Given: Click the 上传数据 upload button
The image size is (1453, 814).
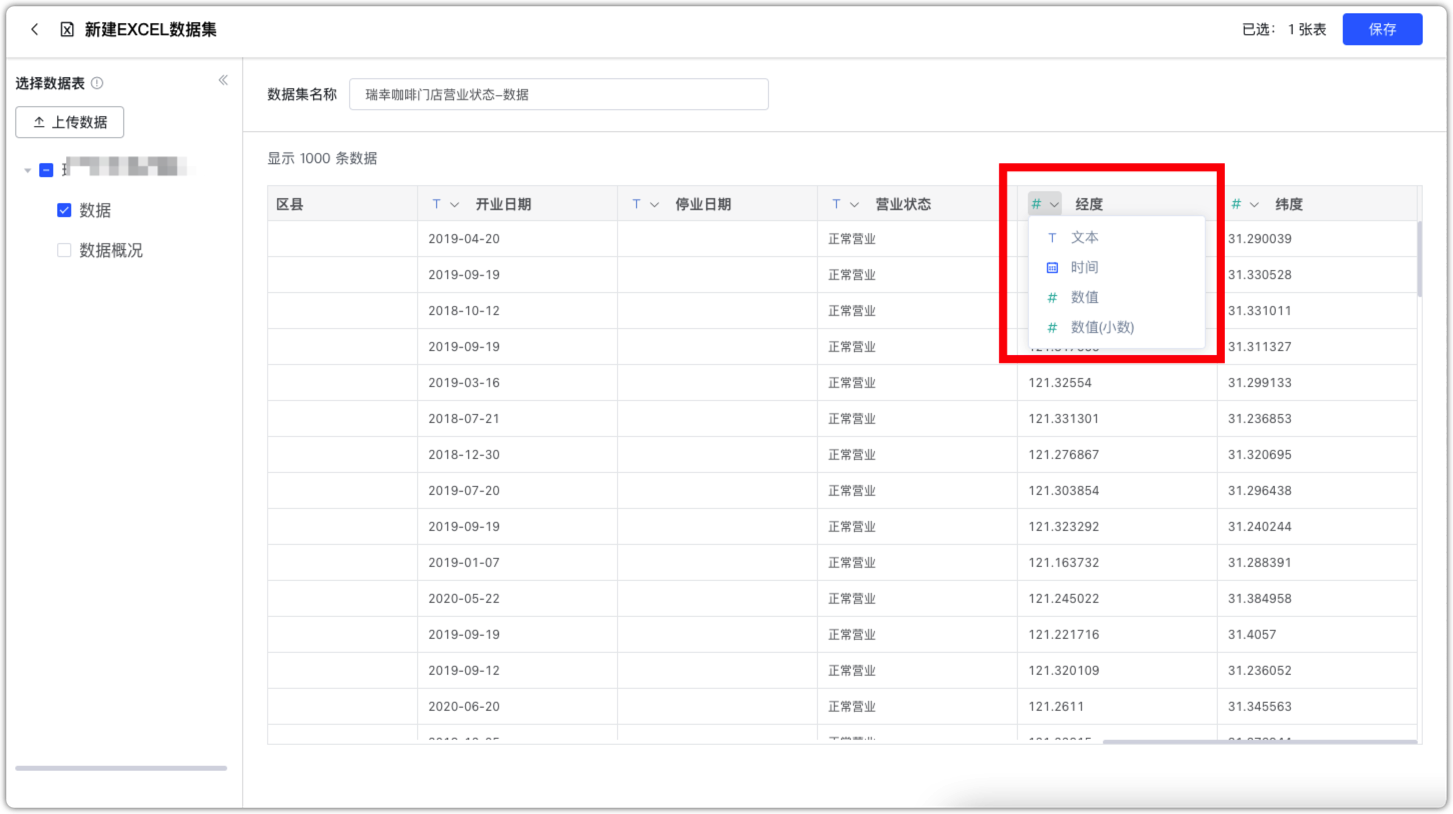Looking at the screenshot, I should coord(70,122).
